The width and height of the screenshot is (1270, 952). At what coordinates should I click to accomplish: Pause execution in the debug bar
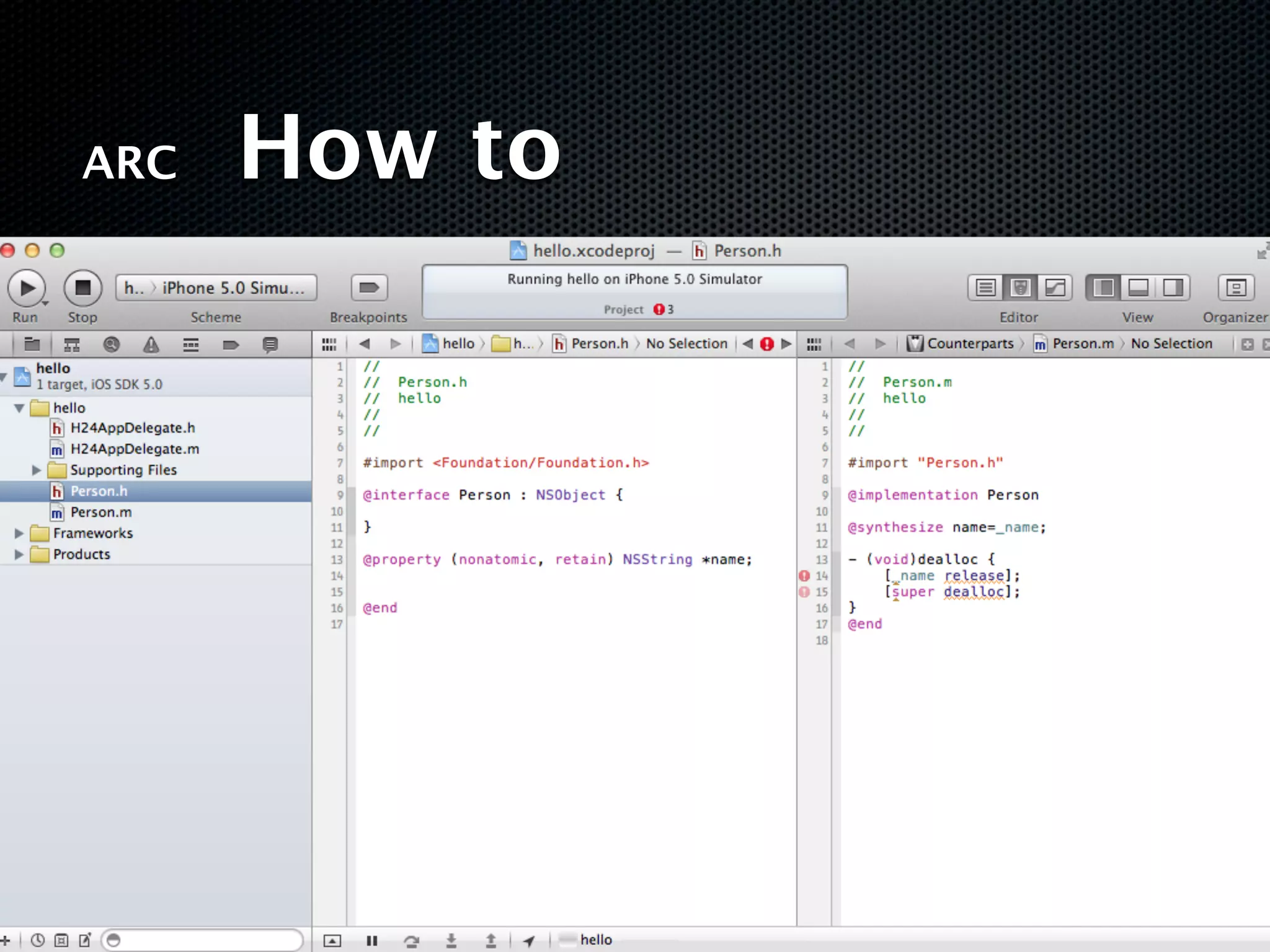372,941
